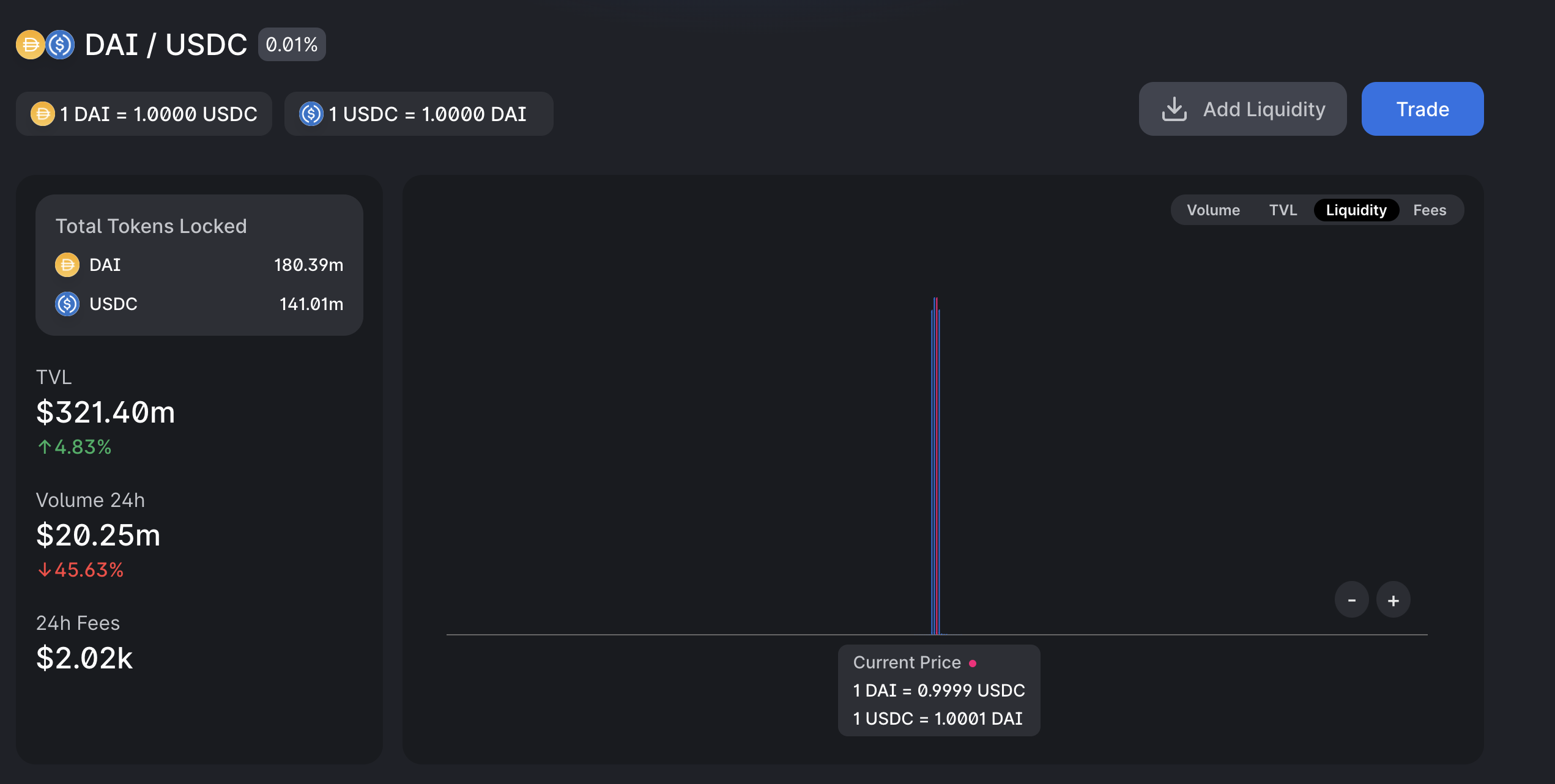Click the 1 USDC = 1.0000 DAI chip
1555x784 pixels.
pos(418,114)
